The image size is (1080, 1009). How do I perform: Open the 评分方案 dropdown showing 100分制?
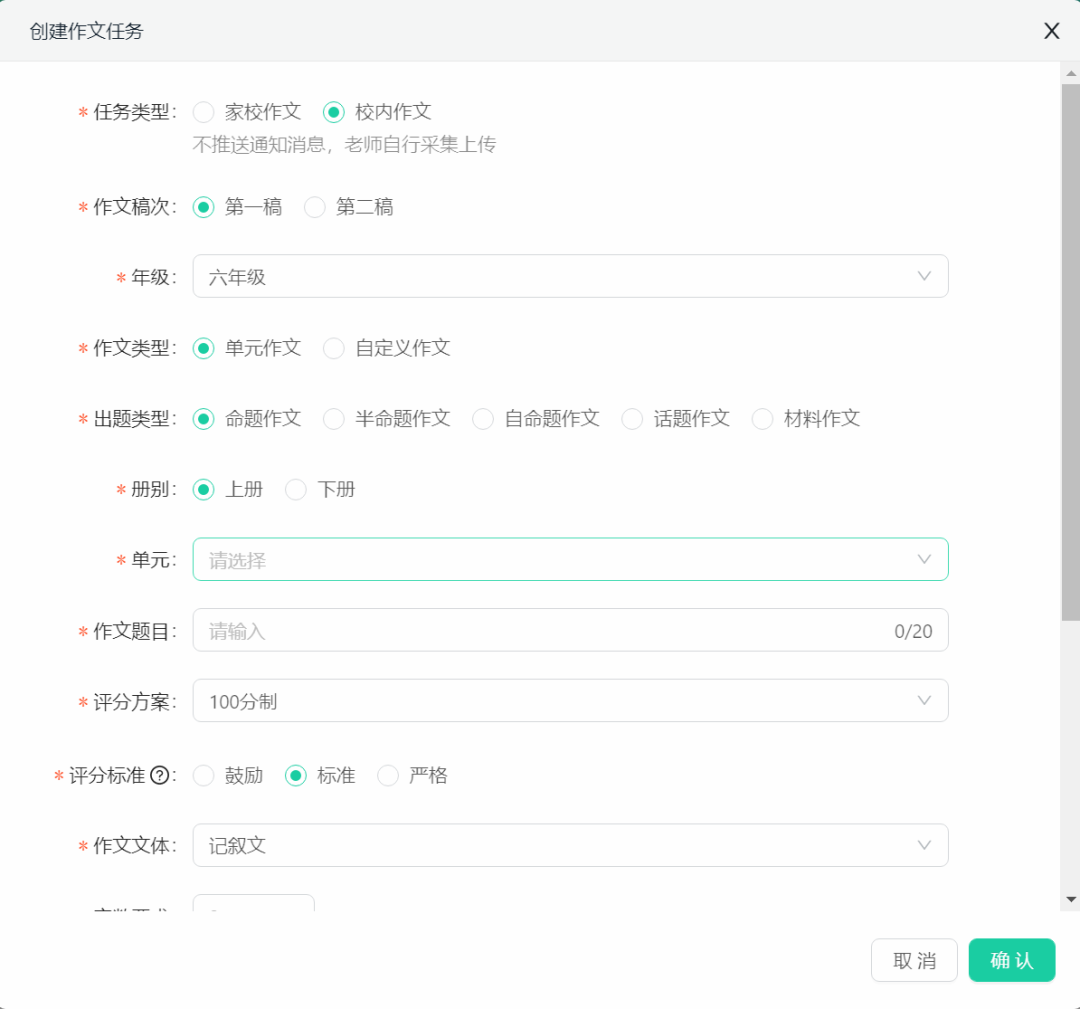(570, 700)
